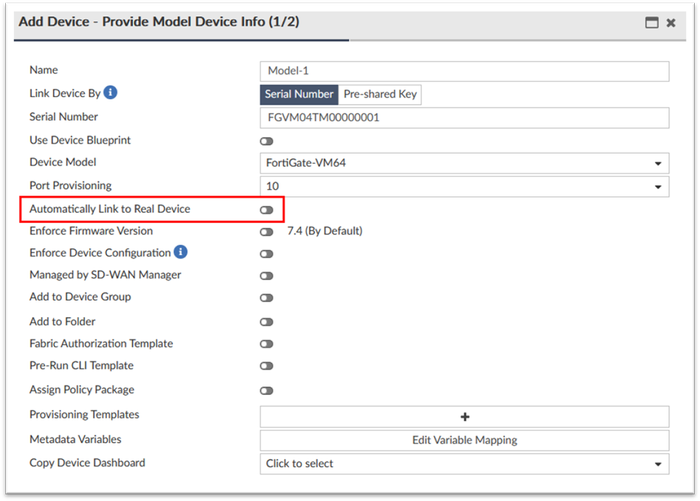This screenshot has width=700, height=501.
Task: Click Edit Variable Mapping button
Action: (464, 440)
